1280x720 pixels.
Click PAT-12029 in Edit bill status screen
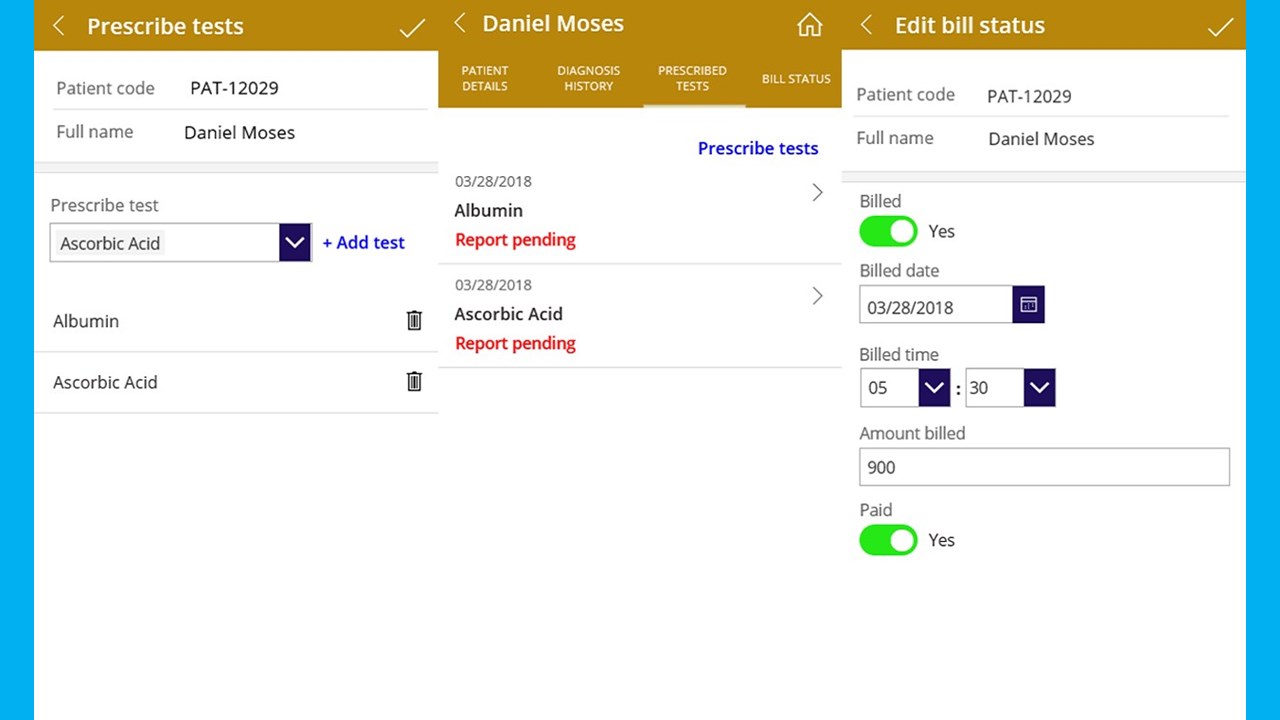click(1029, 96)
